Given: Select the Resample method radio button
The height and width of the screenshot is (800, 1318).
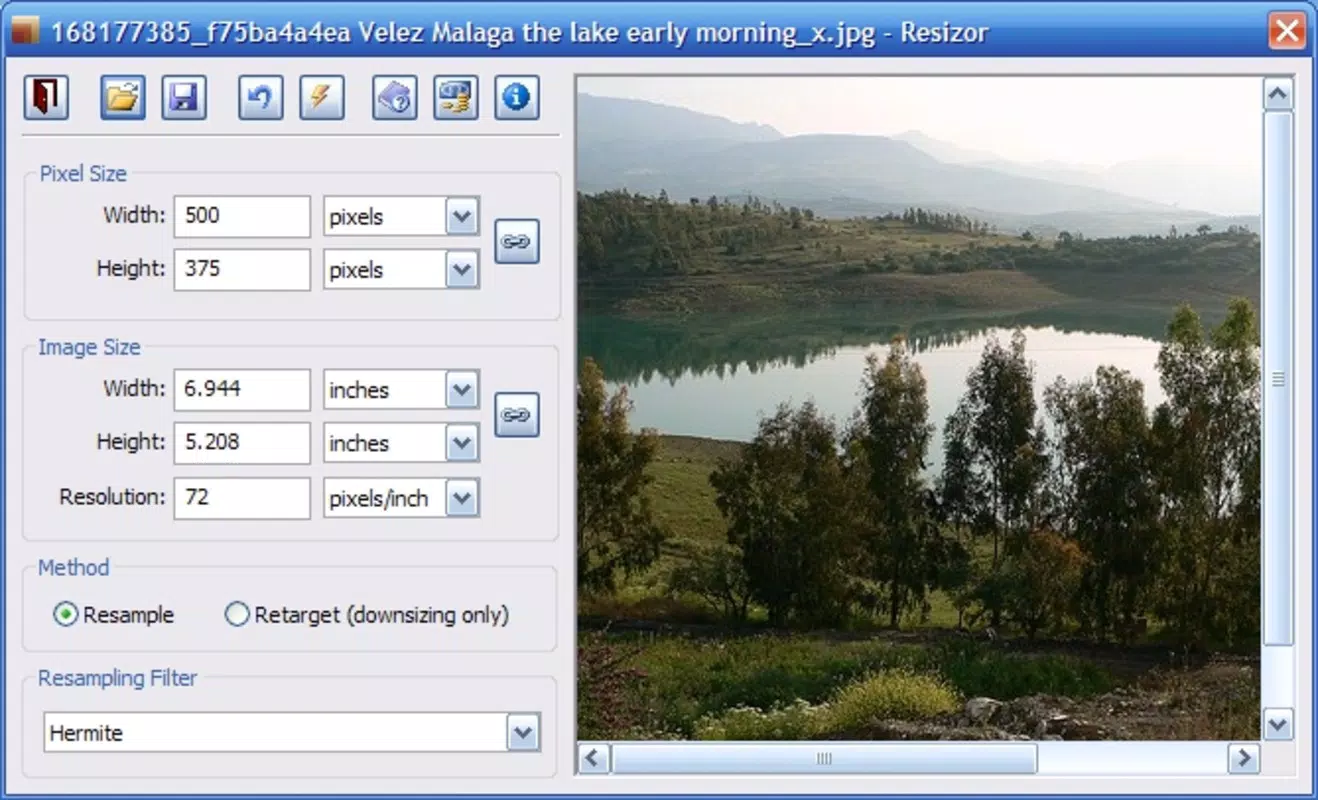Looking at the screenshot, I should click(65, 615).
